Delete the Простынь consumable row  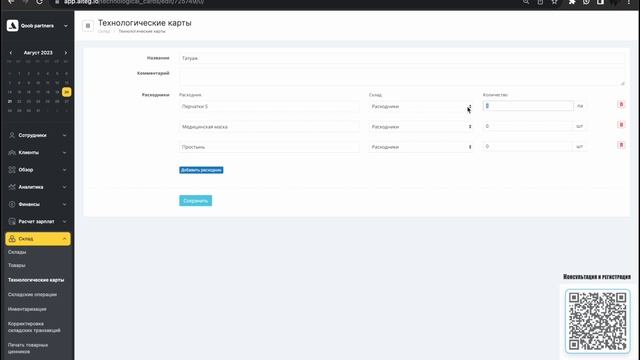[x=621, y=145]
